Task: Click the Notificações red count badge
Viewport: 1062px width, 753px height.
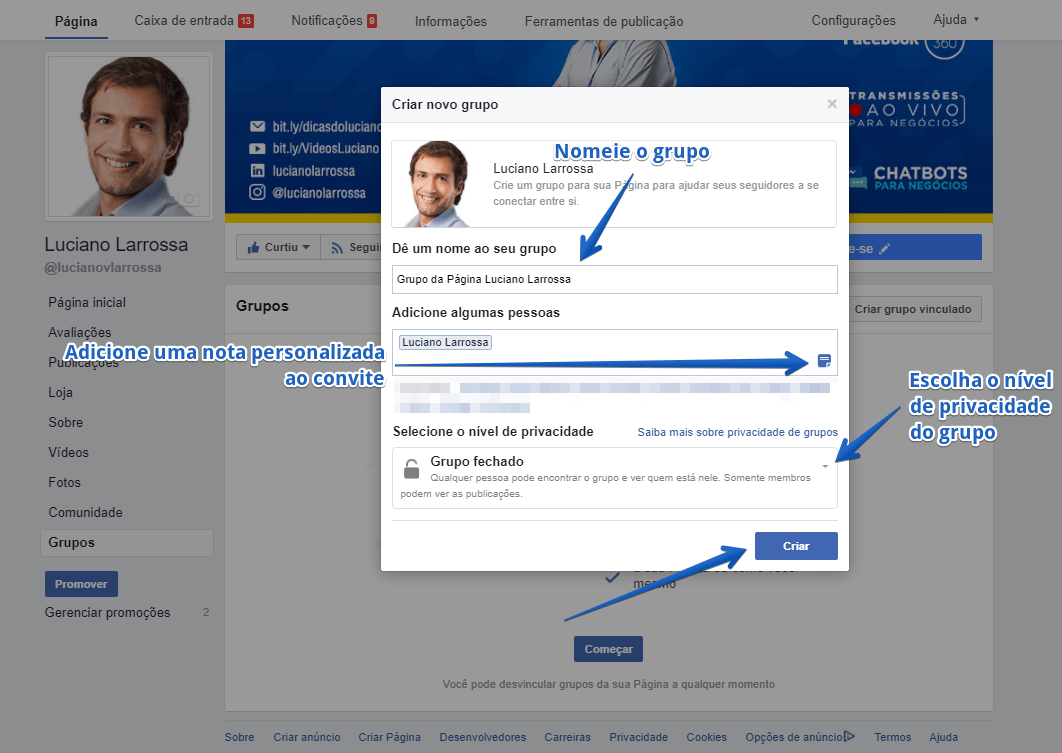Action: (x=372, y=21)
